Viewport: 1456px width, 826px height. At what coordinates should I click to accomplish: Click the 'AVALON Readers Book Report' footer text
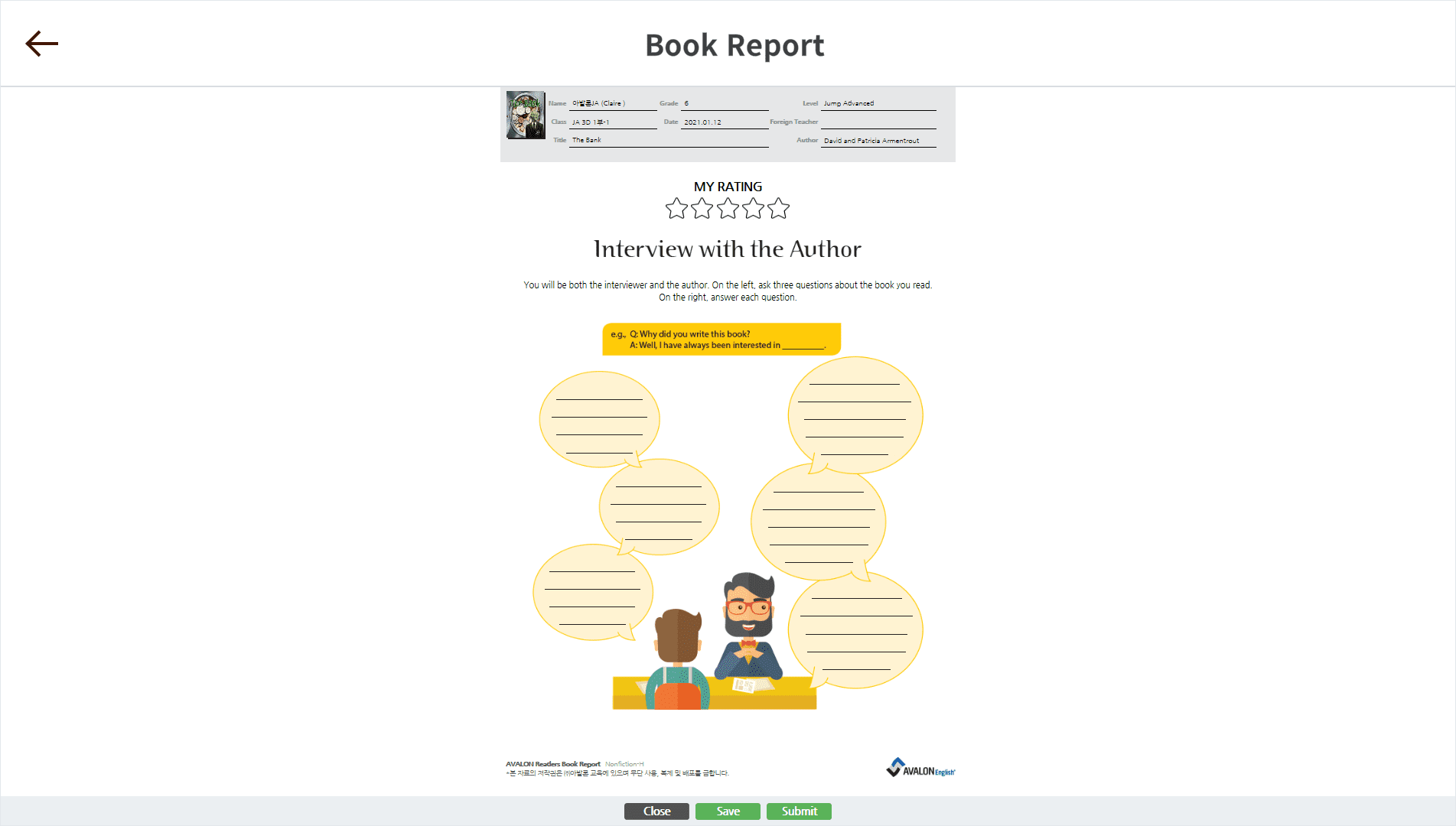point(553,764)
